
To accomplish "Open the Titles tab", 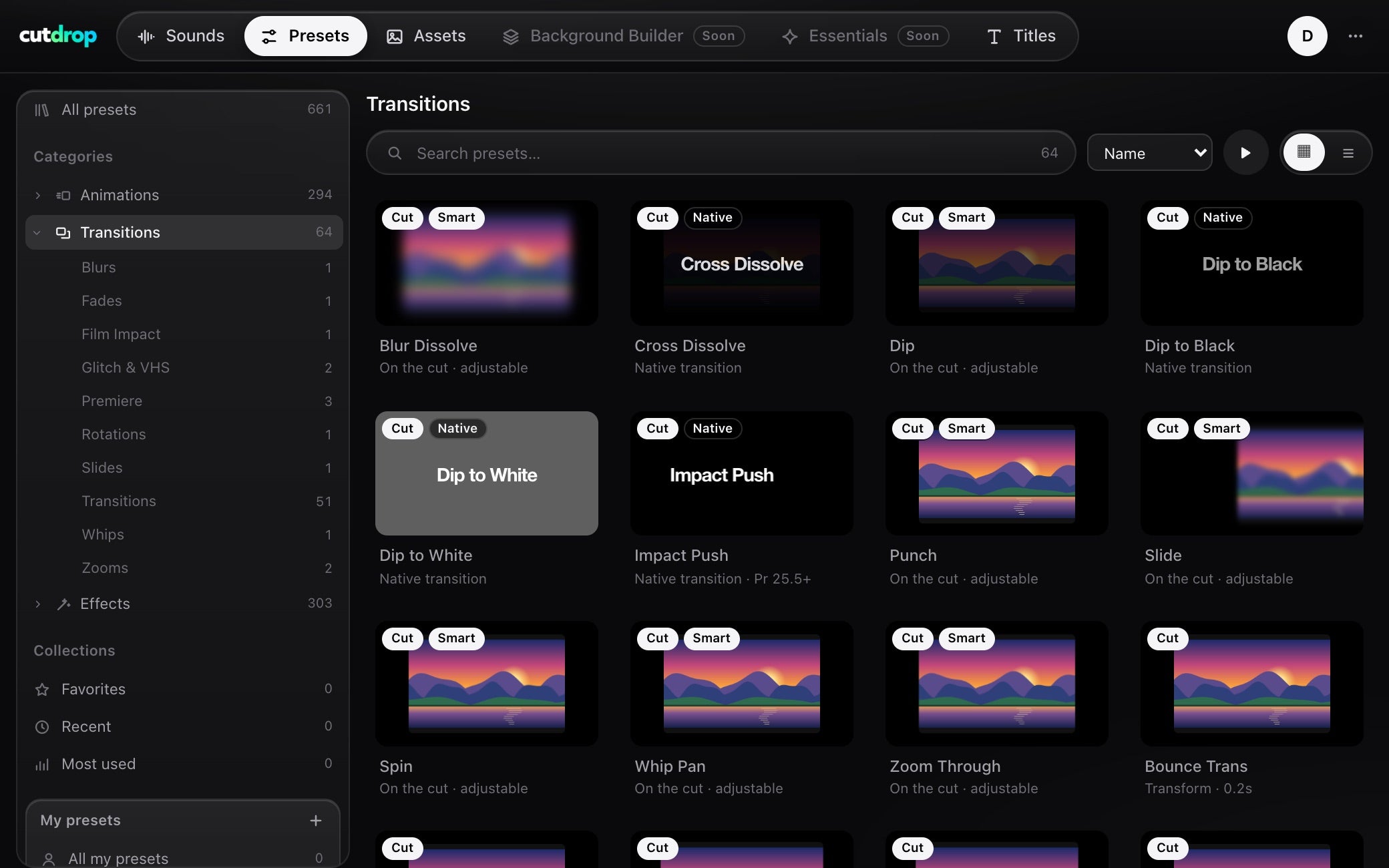I will pyautogui.click(x=1021, y=36).
